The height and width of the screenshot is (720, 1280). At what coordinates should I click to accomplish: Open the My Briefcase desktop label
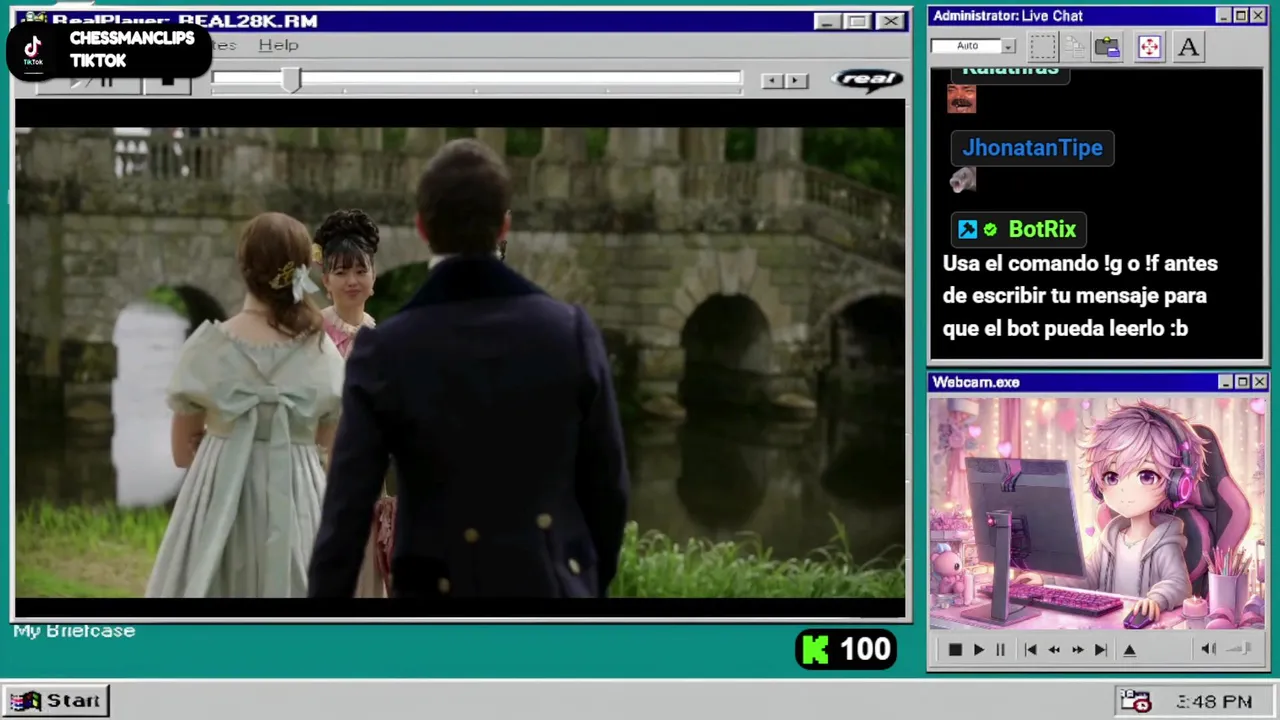[x=74, y=631]
